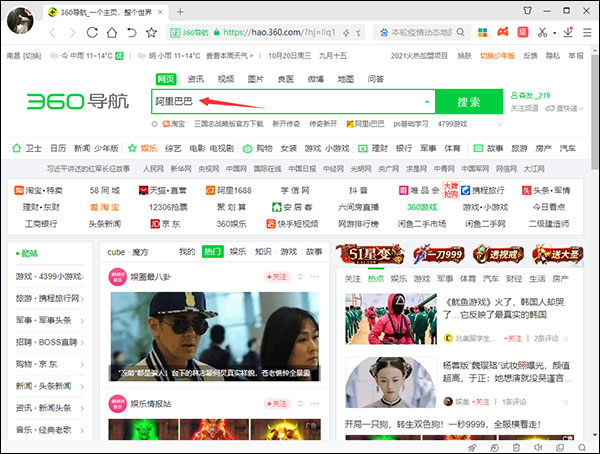Open 淘宝·特卖 link
This screenshot has width=600, height=454.
pos(38,190)
